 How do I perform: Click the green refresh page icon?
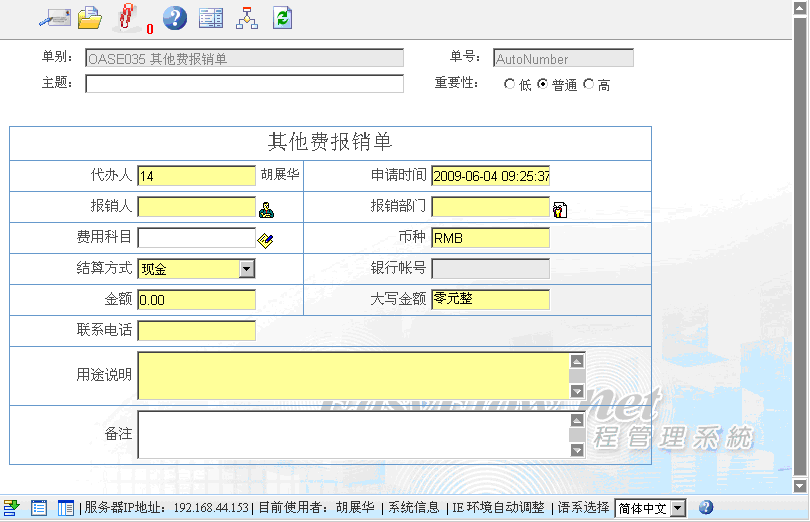click(283, 17)
